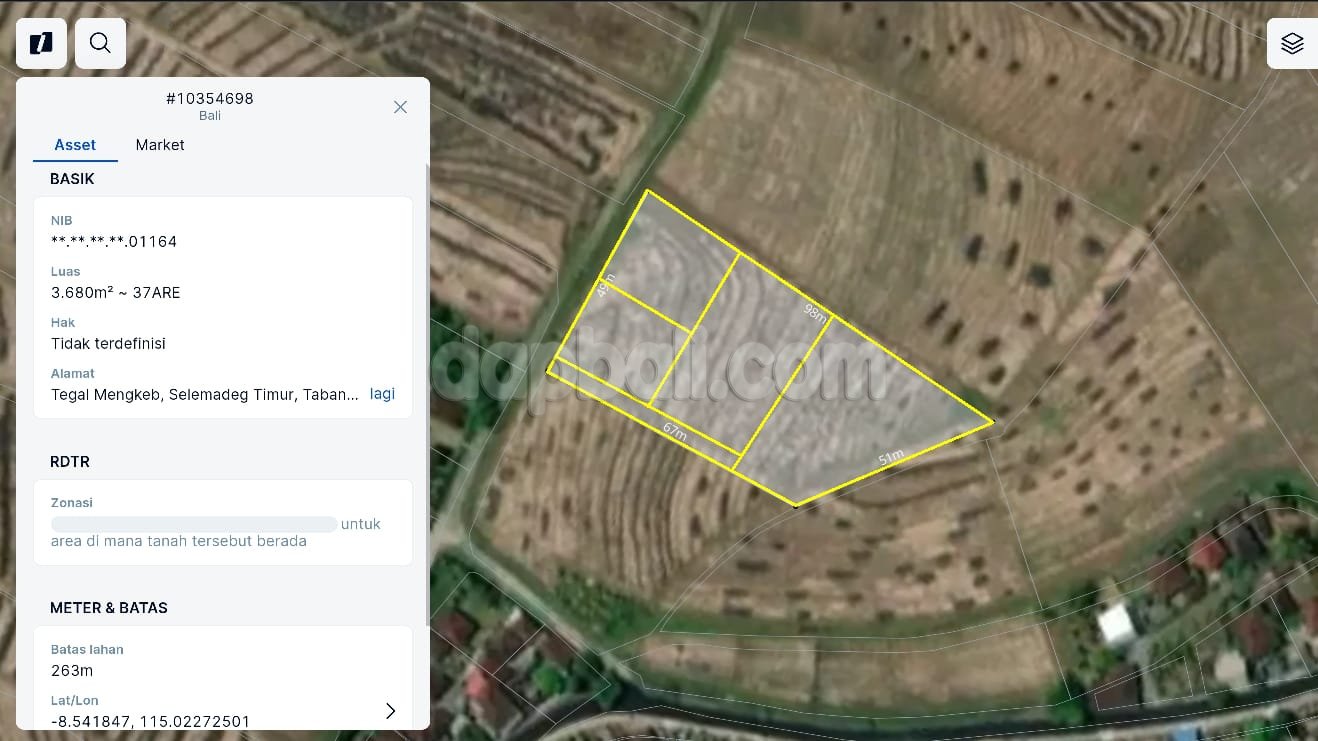Click the 'lagi' link to expand address
1318x741 pixels.
pos(382,394)
